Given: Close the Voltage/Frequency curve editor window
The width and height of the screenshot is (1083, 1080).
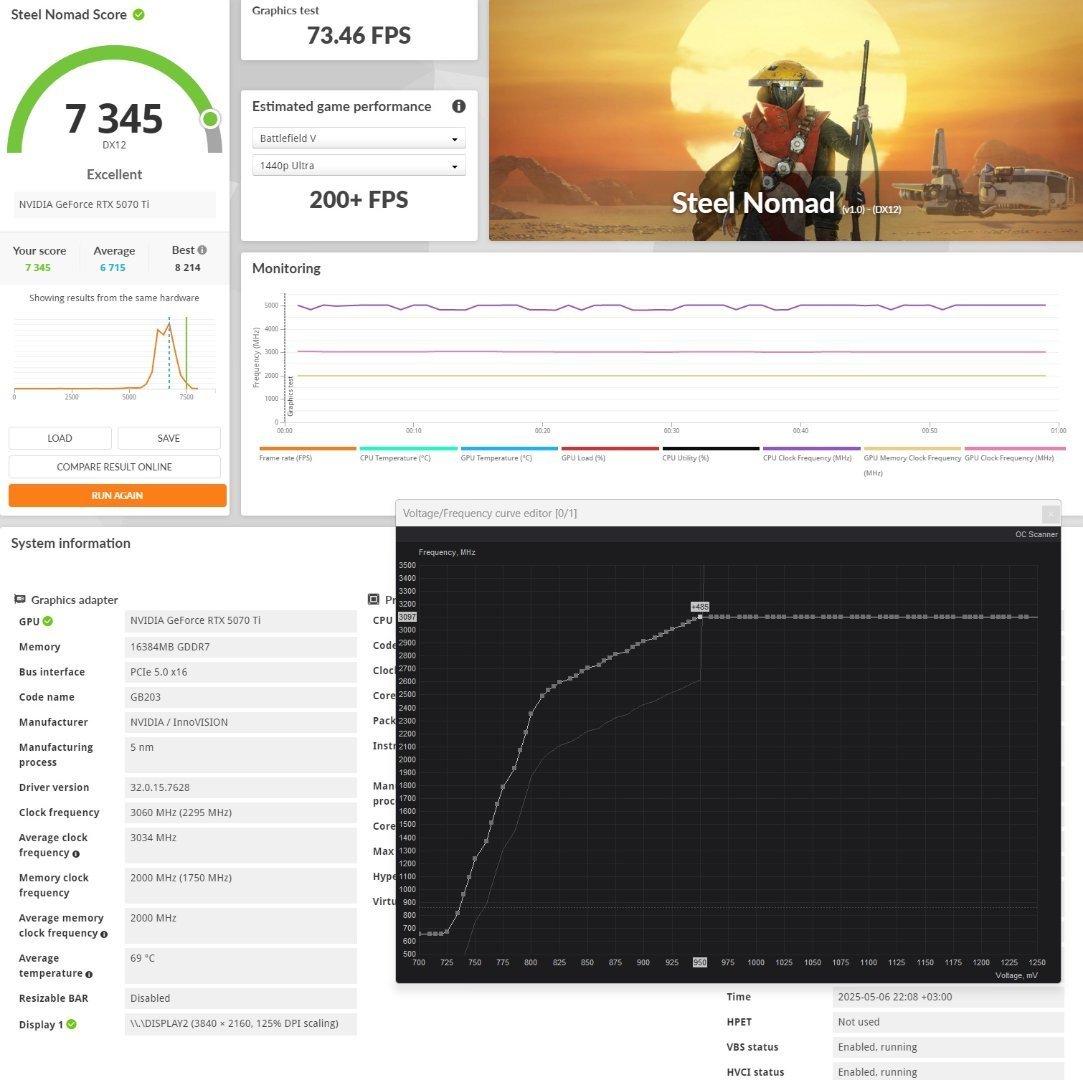Looking at the screenshot, I should [x=1051, y=514].
